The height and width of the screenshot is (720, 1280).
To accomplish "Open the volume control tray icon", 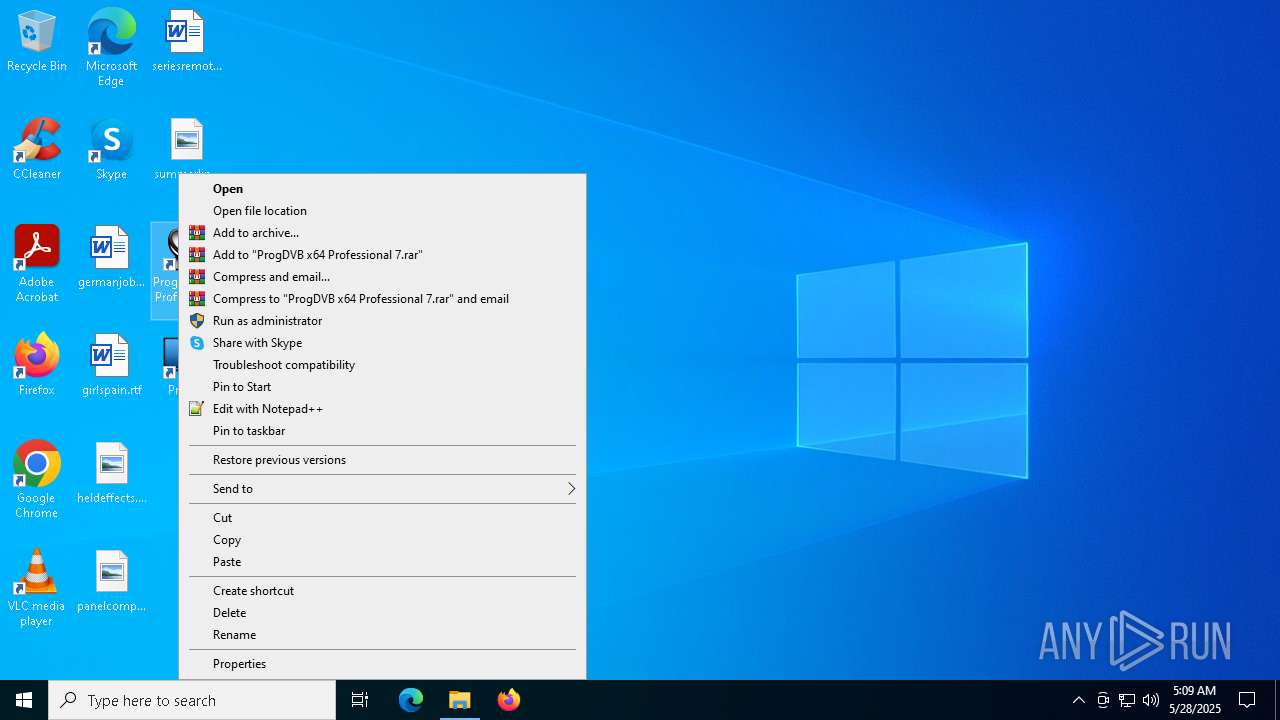I will [x=1151, y=700].
